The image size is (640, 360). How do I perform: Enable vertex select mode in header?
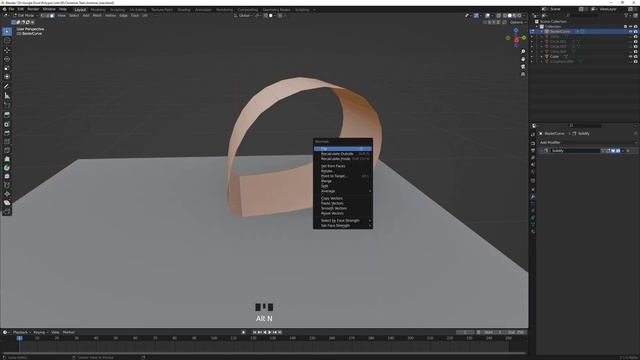(x=43, y=16)
